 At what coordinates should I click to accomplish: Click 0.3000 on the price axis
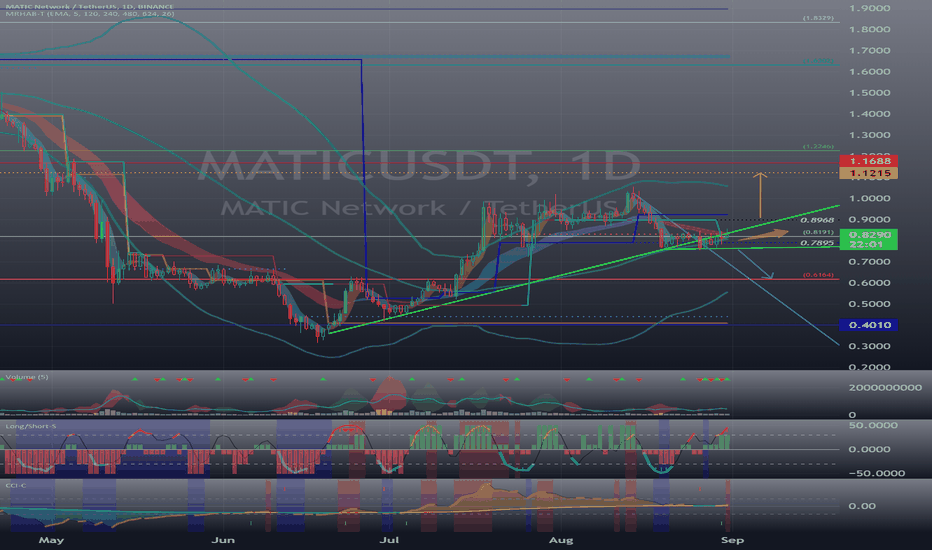pyautogui.click(x=870, y=346)
